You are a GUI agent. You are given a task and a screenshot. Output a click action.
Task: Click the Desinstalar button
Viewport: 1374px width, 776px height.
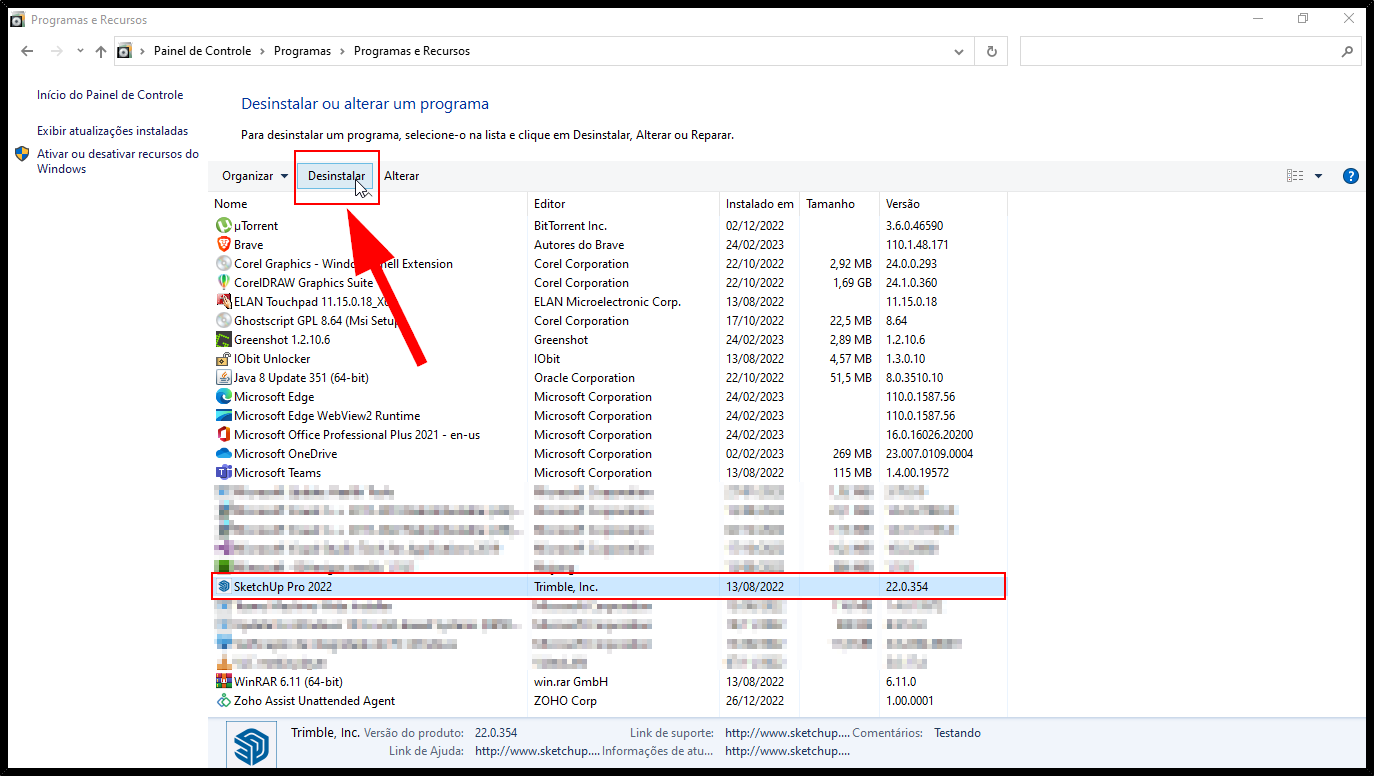336,176
